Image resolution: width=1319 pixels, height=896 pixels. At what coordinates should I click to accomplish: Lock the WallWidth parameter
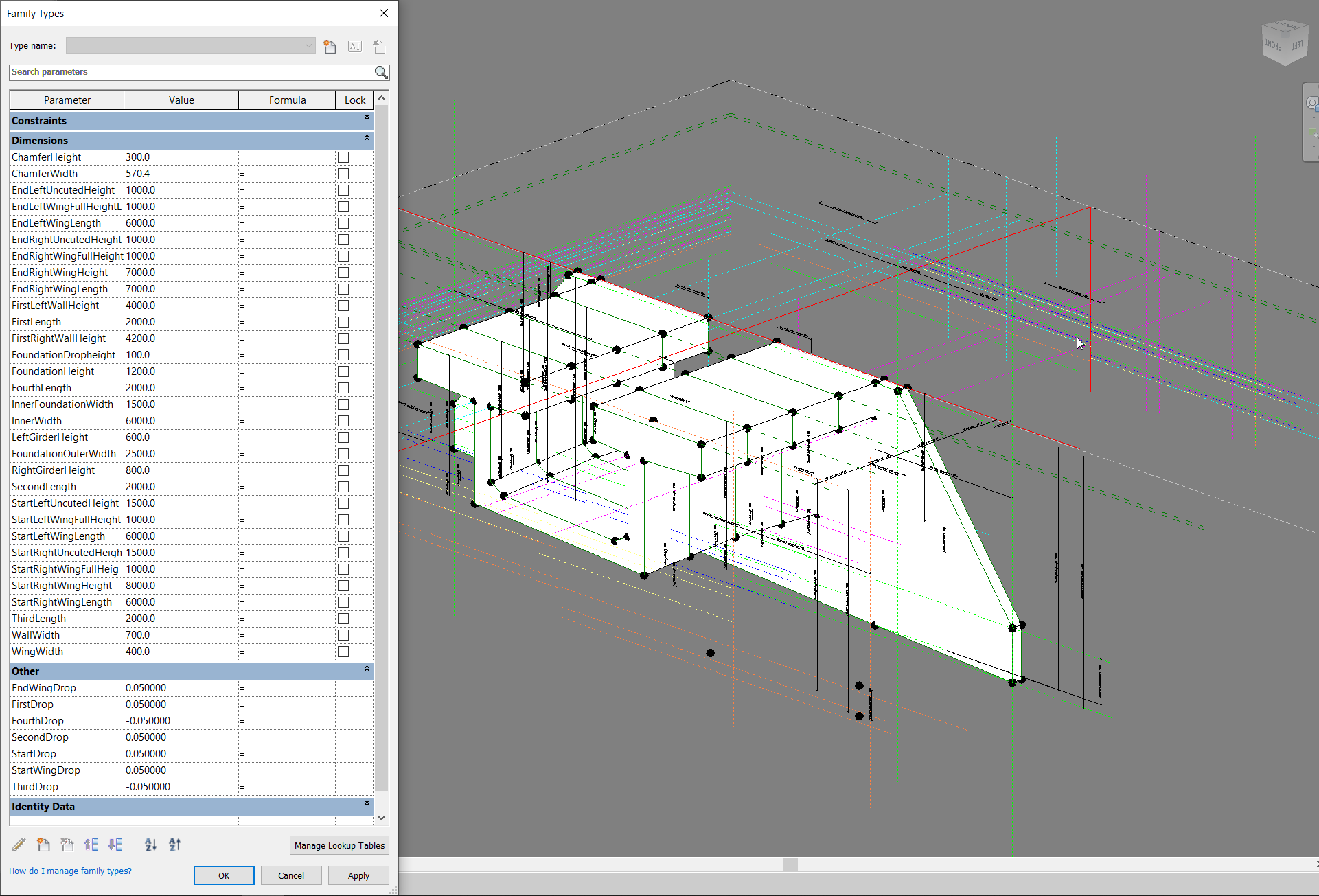(x=343, y=635)
